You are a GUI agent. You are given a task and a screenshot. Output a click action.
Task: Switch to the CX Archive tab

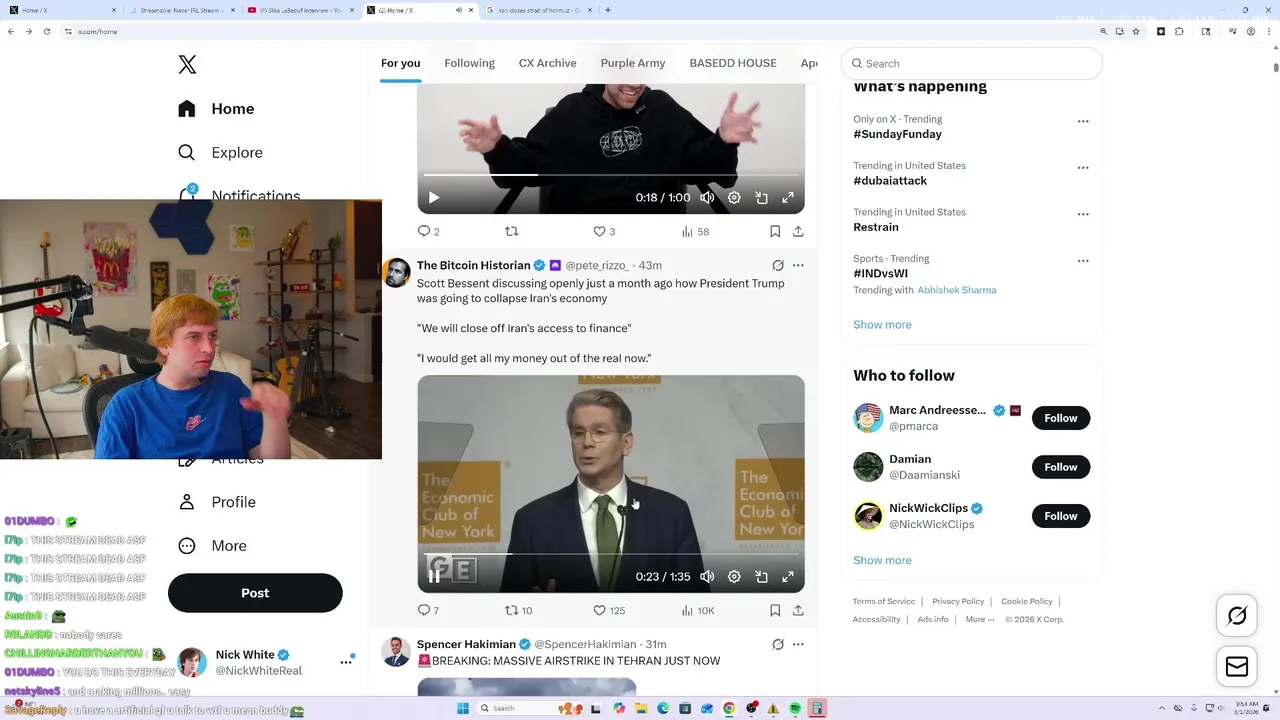[547, 63]
